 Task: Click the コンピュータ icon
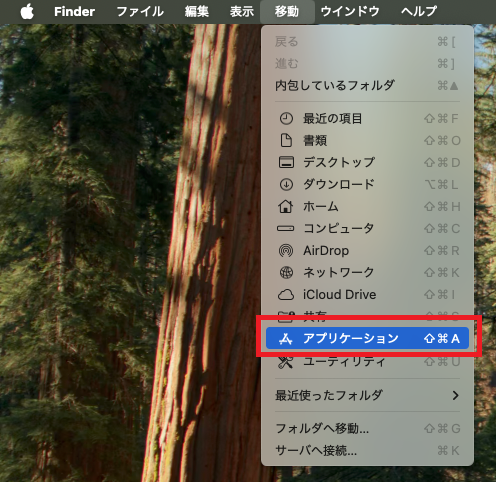286,228
